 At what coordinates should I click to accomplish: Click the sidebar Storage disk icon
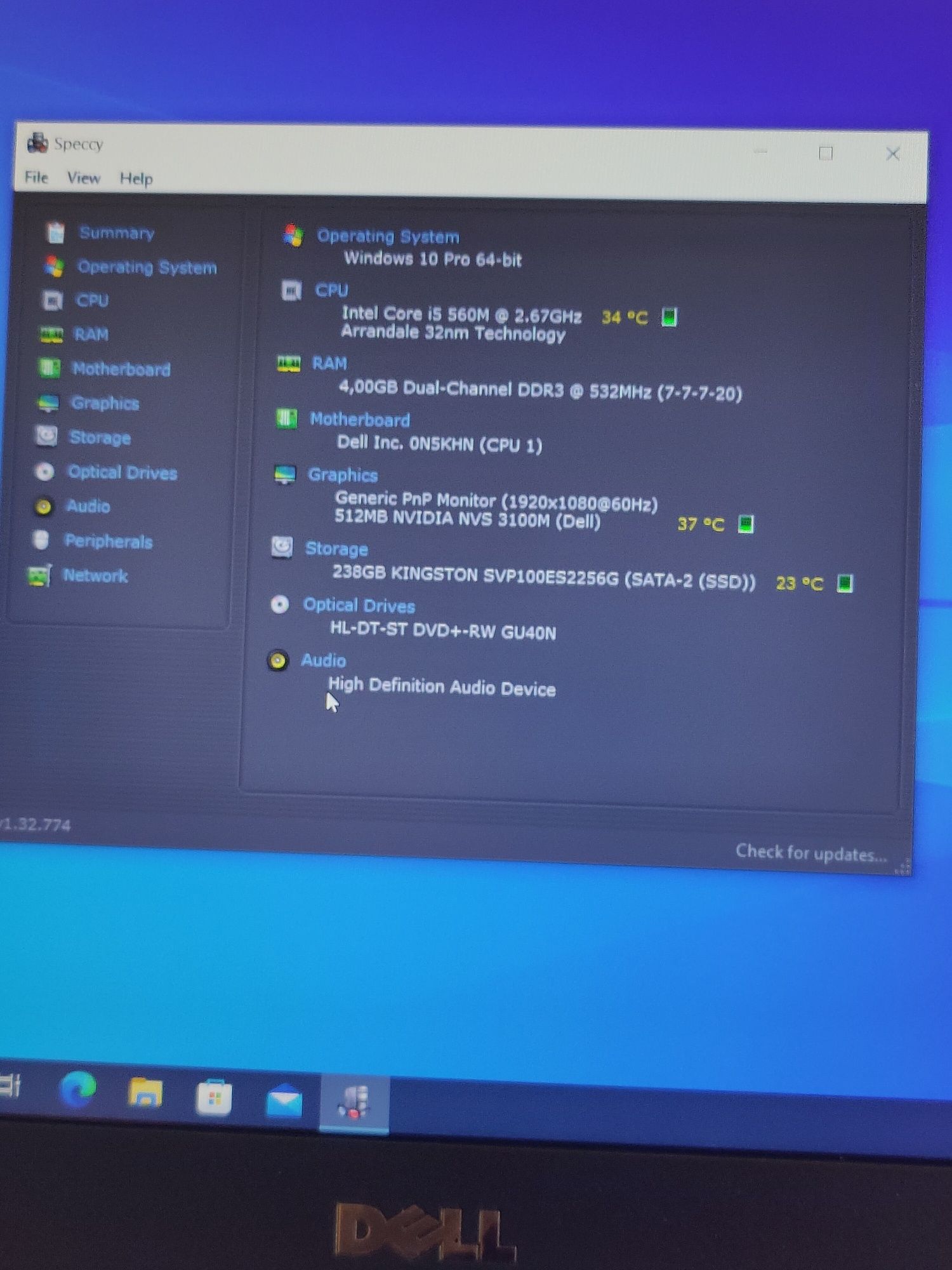(x=46, y=436)
